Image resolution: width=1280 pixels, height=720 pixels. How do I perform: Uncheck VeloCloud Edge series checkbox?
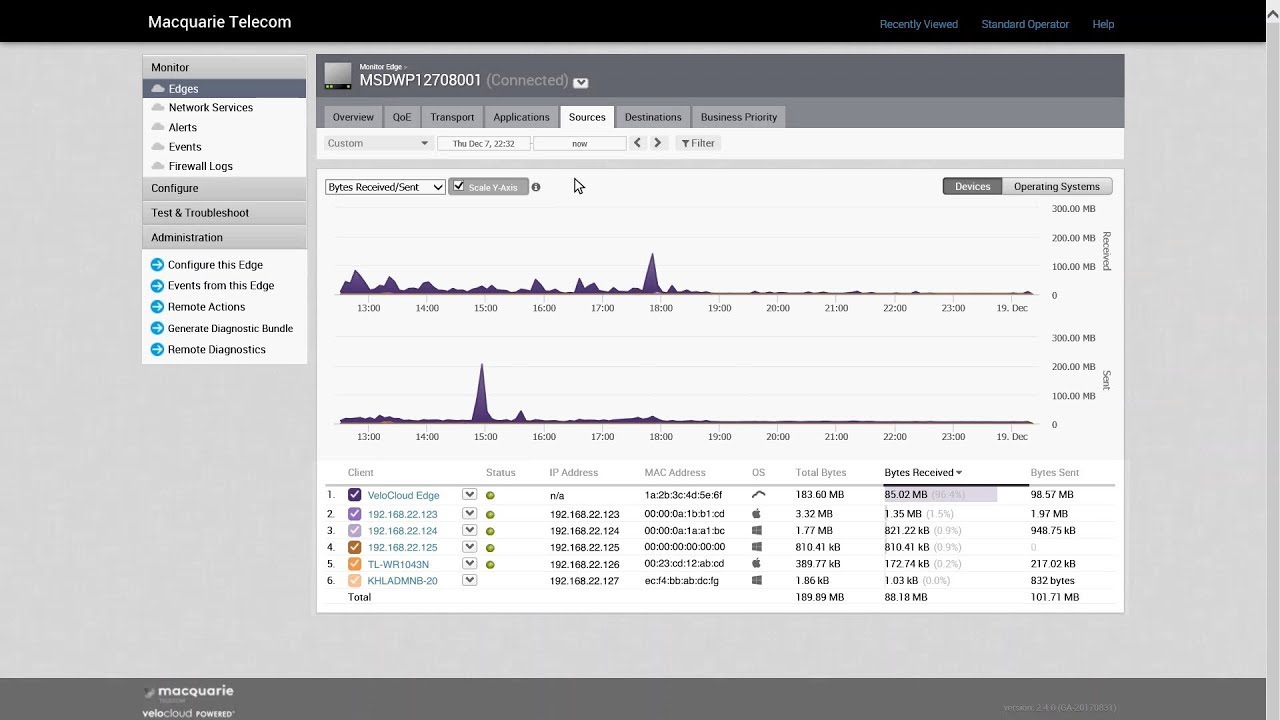pyautogui.click(x=354, y=495)
